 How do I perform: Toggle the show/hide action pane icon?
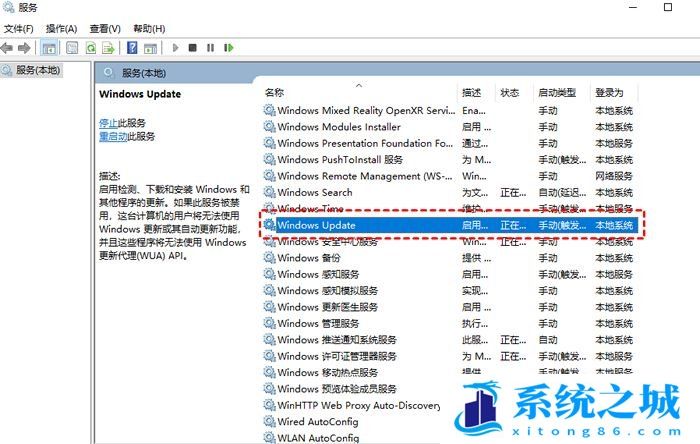click(x=150, y=48)
